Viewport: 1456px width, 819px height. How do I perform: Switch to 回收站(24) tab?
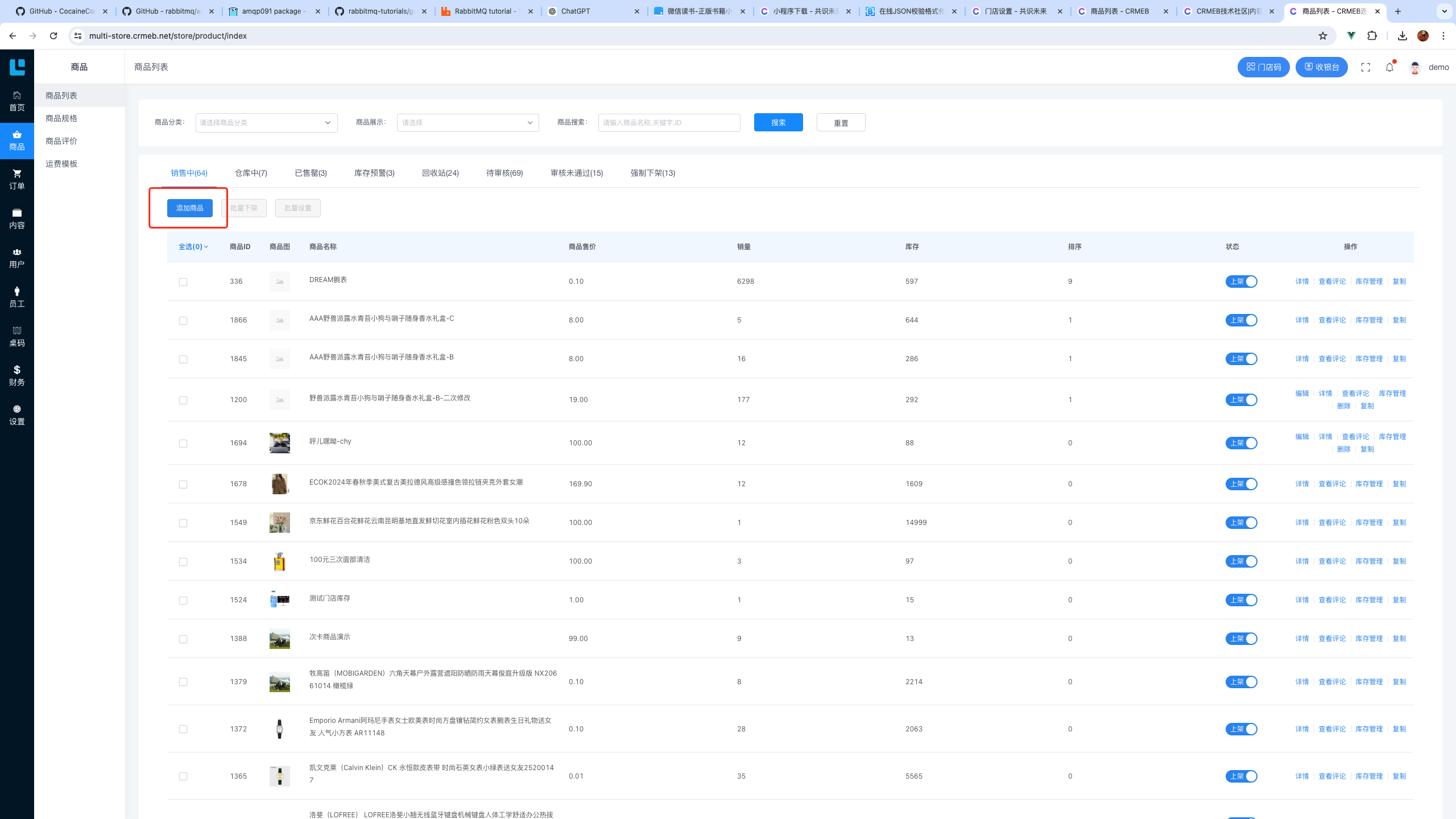[440, 173]
